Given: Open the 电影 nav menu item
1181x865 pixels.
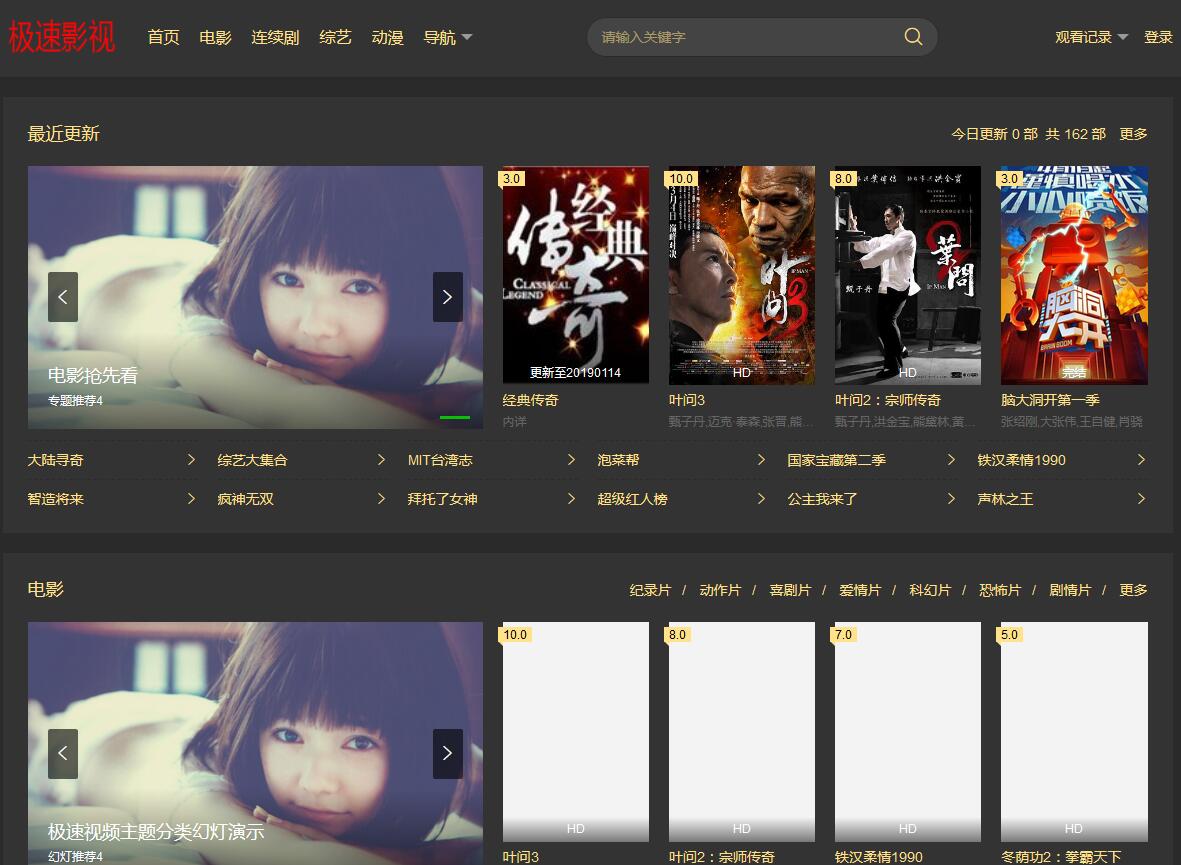Looking at the screenshot, I should point(215,38).
